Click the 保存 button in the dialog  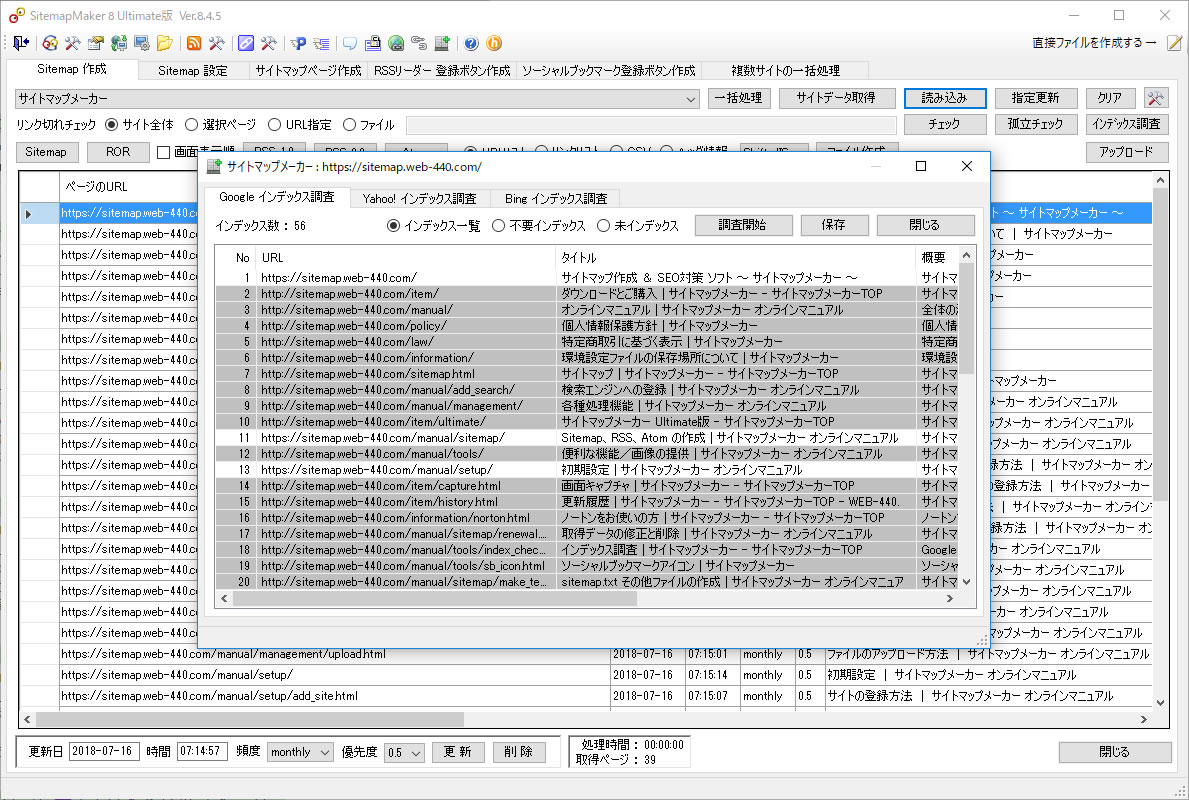pos(833,225)
